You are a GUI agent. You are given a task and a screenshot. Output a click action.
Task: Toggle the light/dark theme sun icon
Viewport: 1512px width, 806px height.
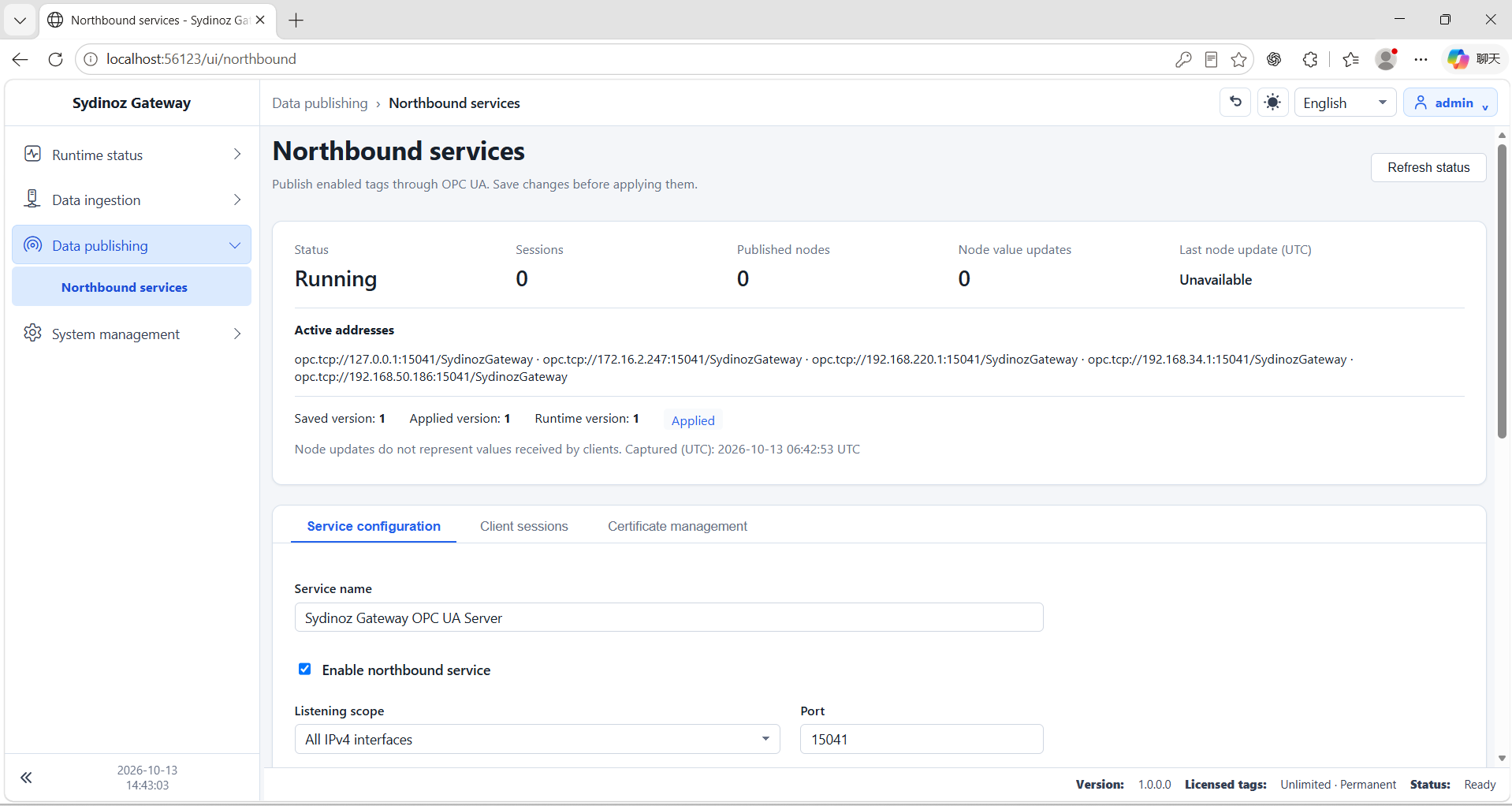click(1272, 103)
